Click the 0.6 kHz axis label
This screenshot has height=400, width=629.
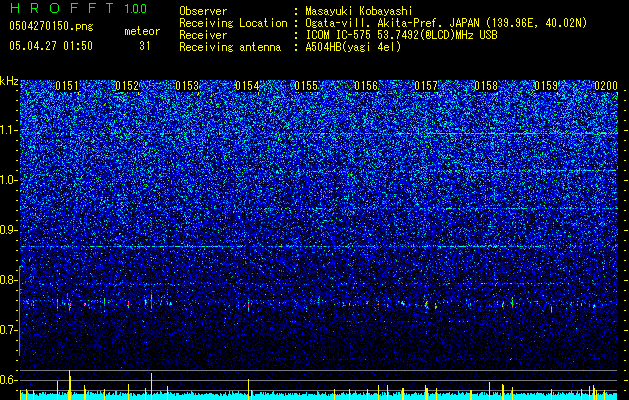pyautogui.click(x=8, y=380)
